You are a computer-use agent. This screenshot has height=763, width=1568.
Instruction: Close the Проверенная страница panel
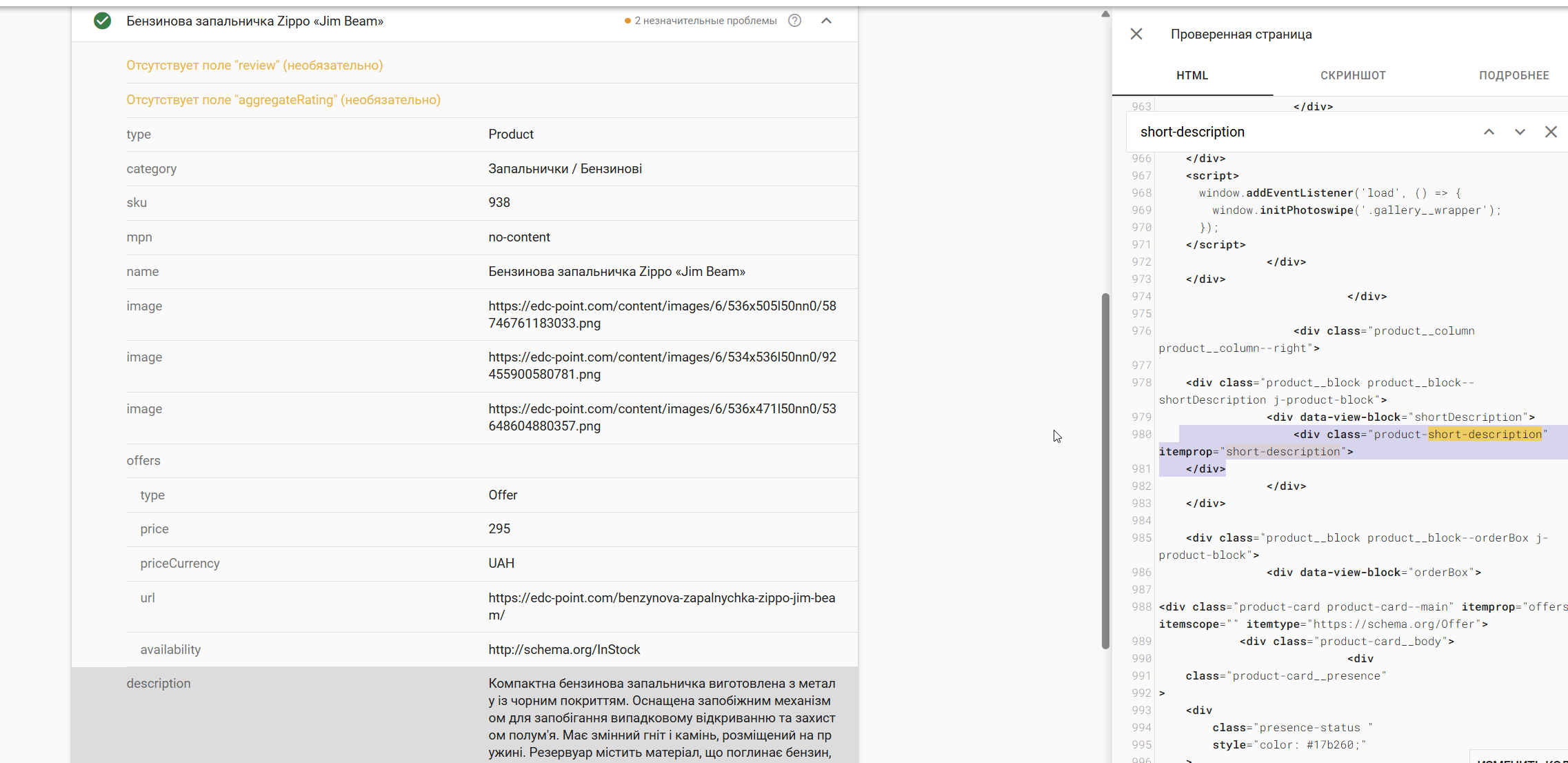1136,34
